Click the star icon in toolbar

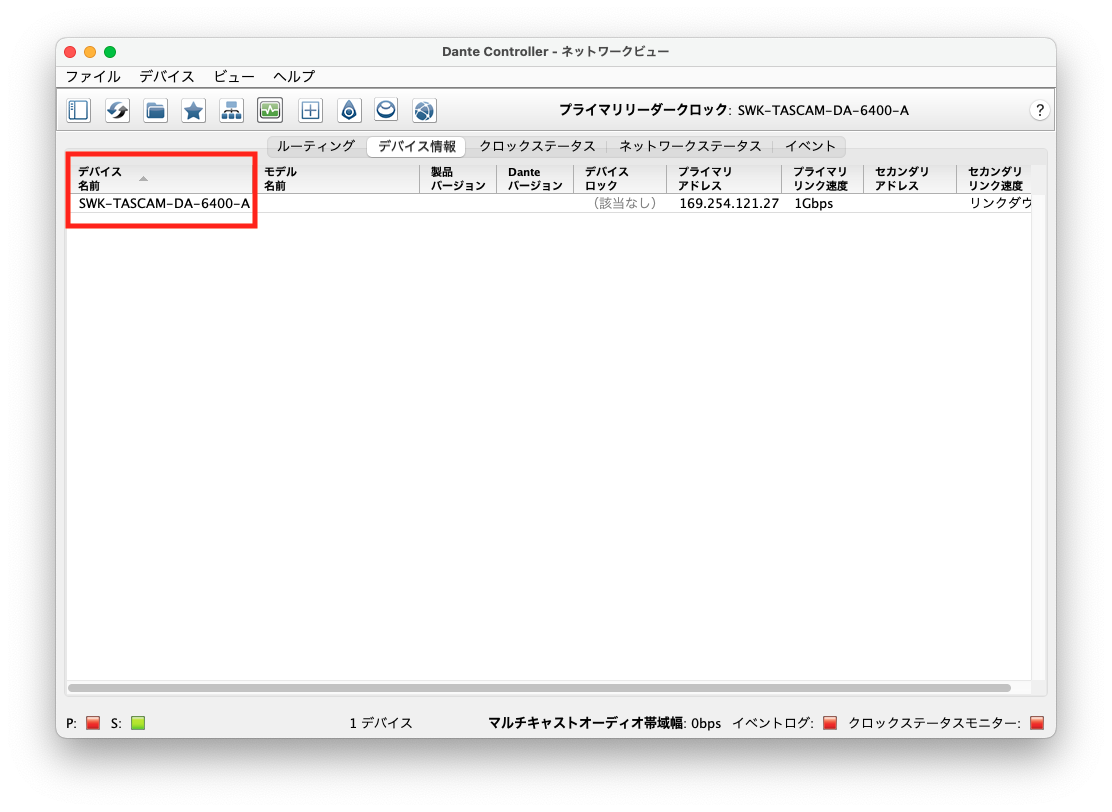(x=193, y=110)
